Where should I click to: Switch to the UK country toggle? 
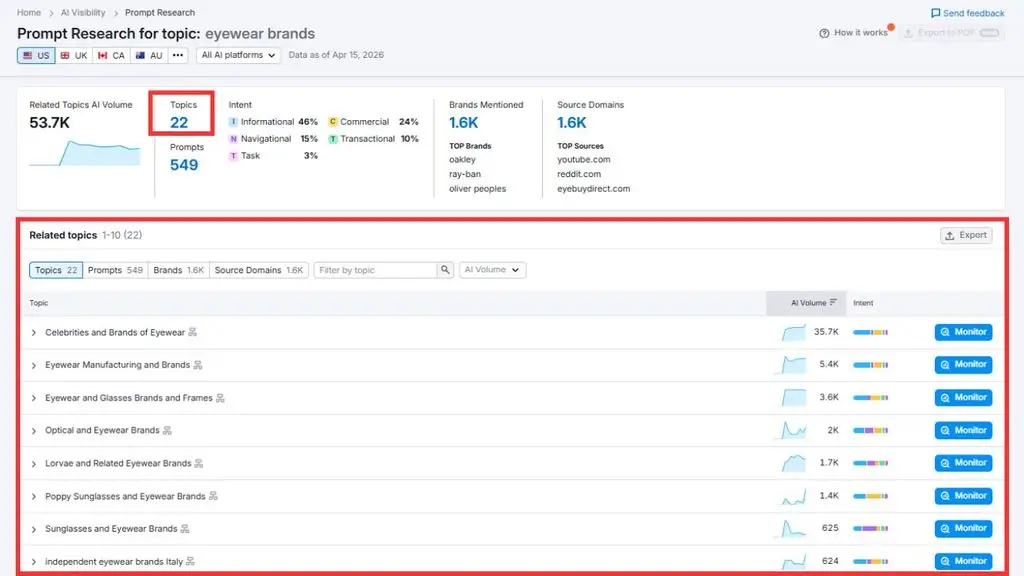click(74, 56)
